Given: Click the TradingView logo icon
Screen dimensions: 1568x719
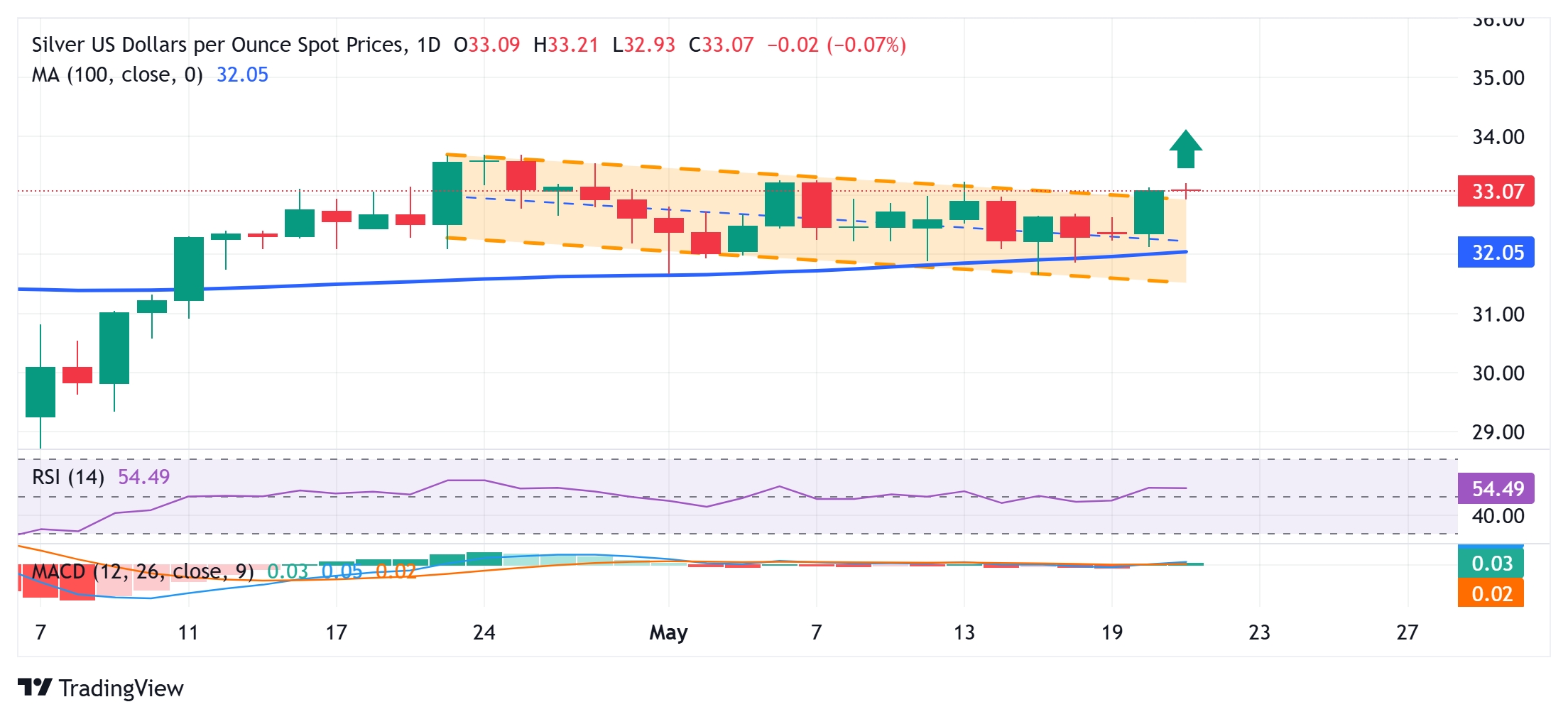Looking at the screenshot, I should click(x=35, y=687).
